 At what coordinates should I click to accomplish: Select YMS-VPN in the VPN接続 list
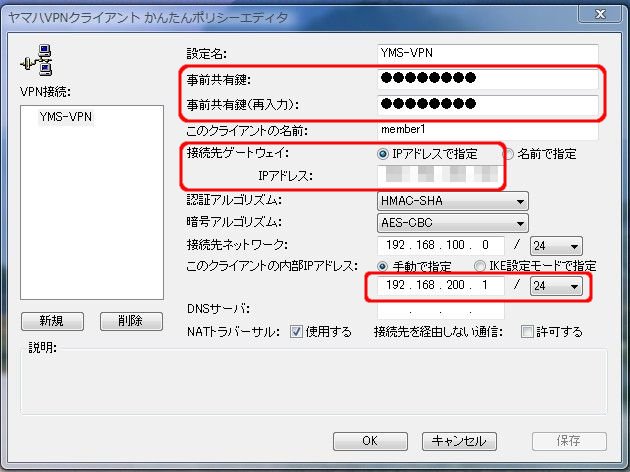[64, 117]
